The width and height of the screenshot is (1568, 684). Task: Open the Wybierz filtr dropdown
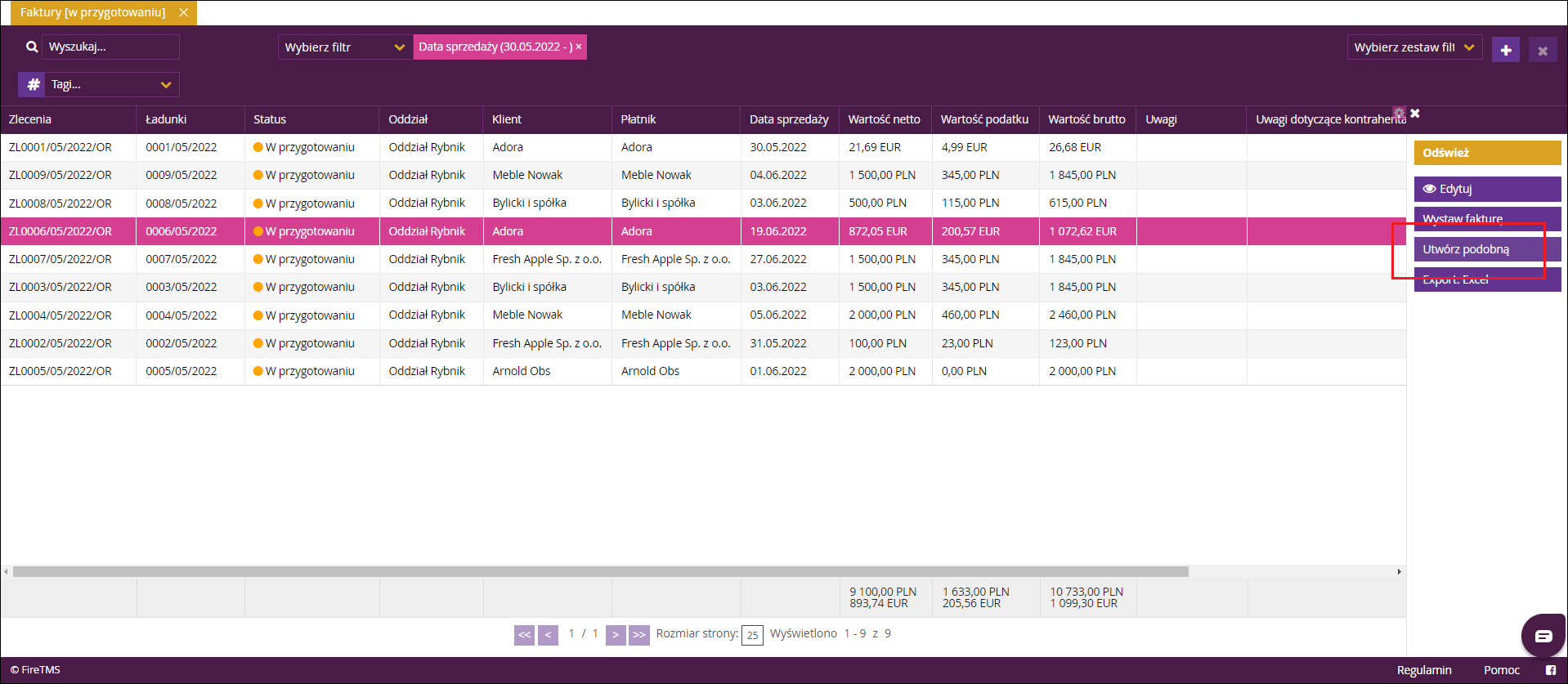pyautogui.click(x=344, y=47)
